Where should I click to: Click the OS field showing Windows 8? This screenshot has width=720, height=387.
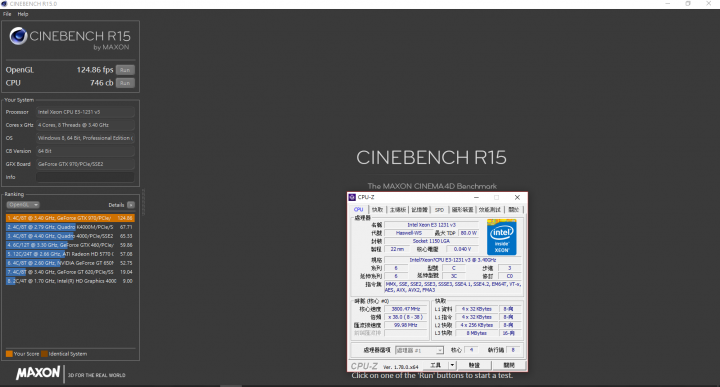click(x=85, y=138)
